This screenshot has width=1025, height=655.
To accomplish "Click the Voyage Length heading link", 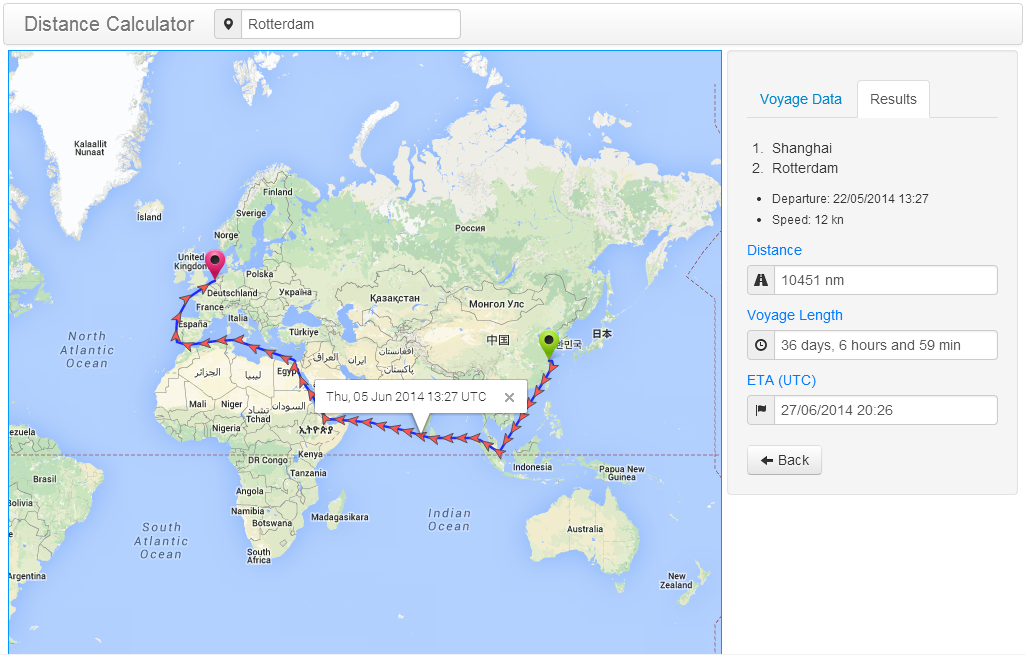I will pyautogui.click(x=795, y=315).
